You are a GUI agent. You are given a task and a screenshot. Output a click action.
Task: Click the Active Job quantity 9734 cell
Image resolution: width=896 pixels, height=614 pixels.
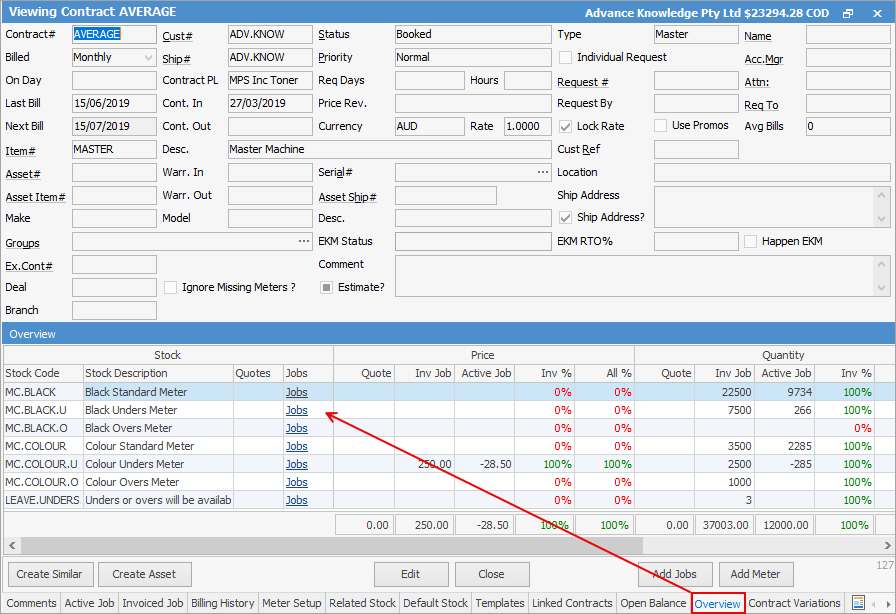[x=786, y=392]
